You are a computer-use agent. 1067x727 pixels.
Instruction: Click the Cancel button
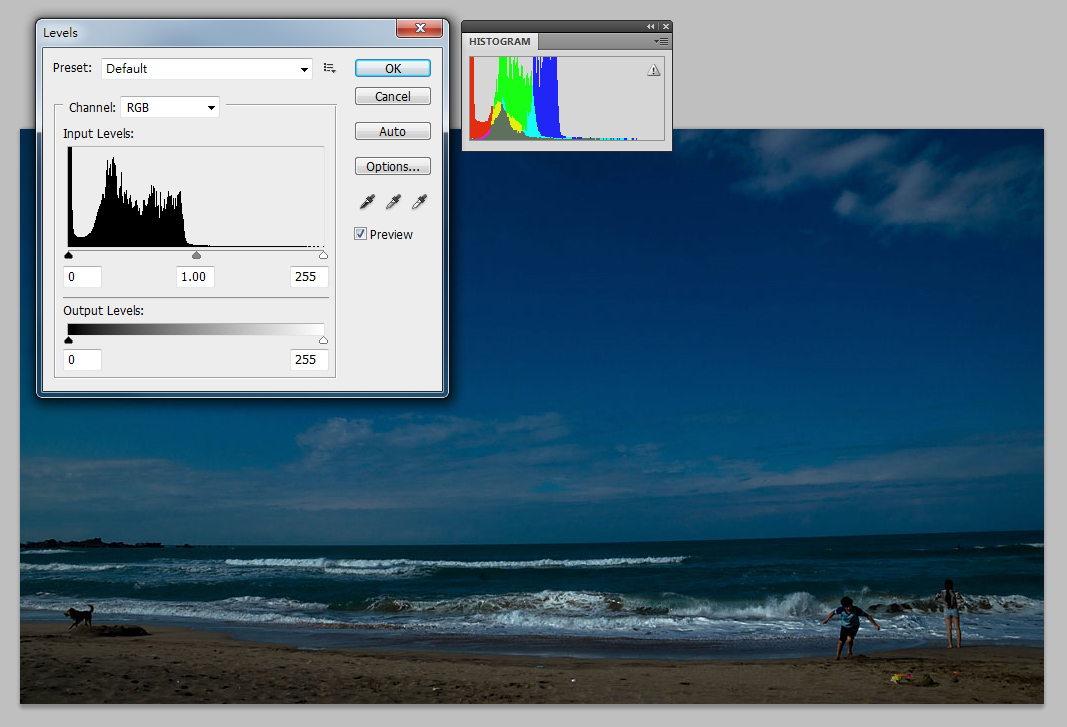[392, 97]
